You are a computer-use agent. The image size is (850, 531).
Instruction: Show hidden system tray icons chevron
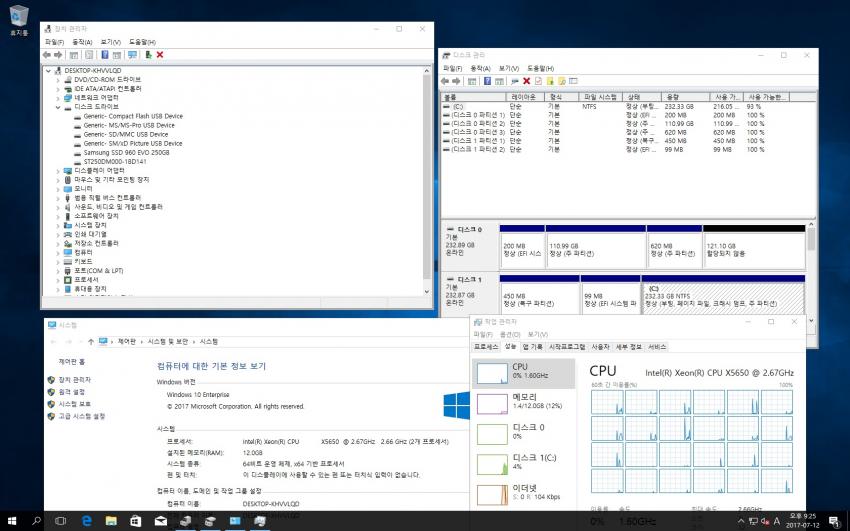click(x=741, y=521)
